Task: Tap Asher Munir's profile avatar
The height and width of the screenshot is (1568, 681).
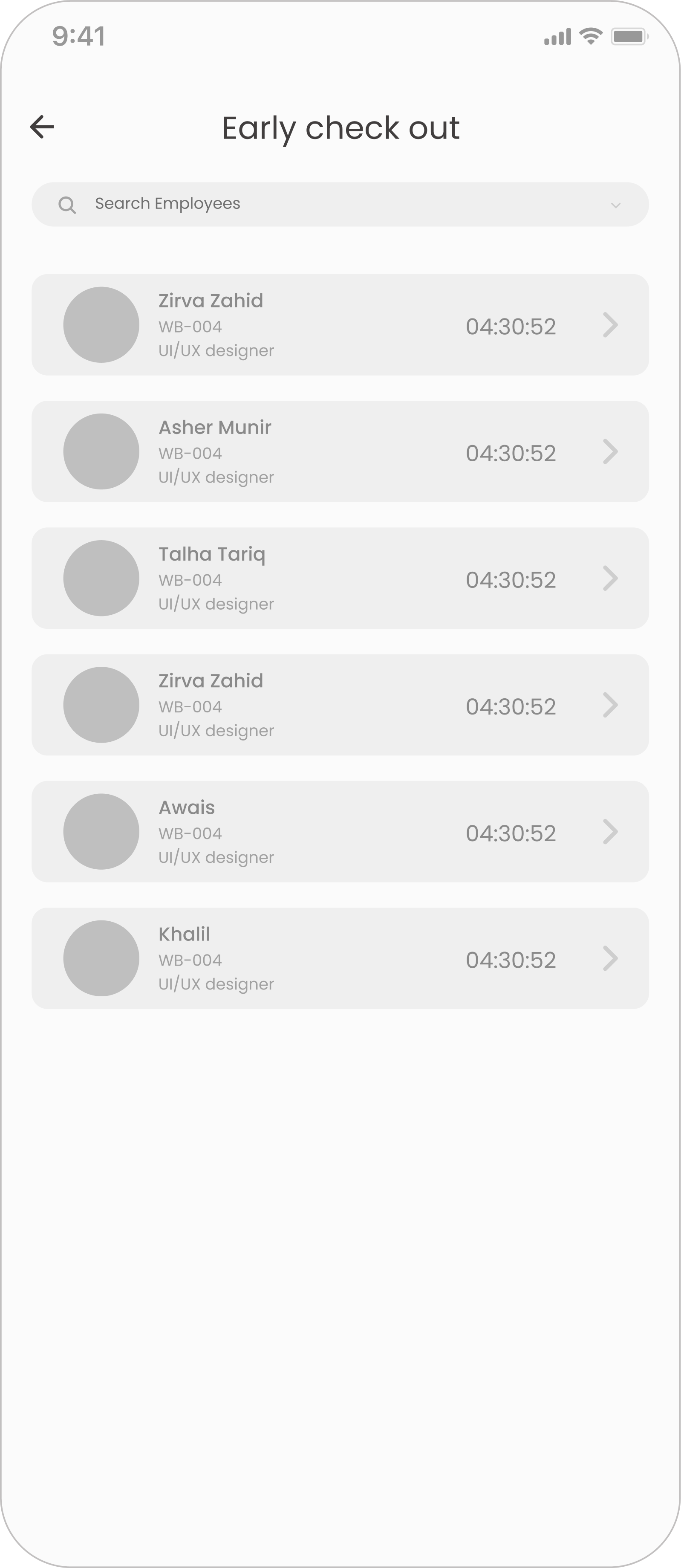Action: click(101, 451)
